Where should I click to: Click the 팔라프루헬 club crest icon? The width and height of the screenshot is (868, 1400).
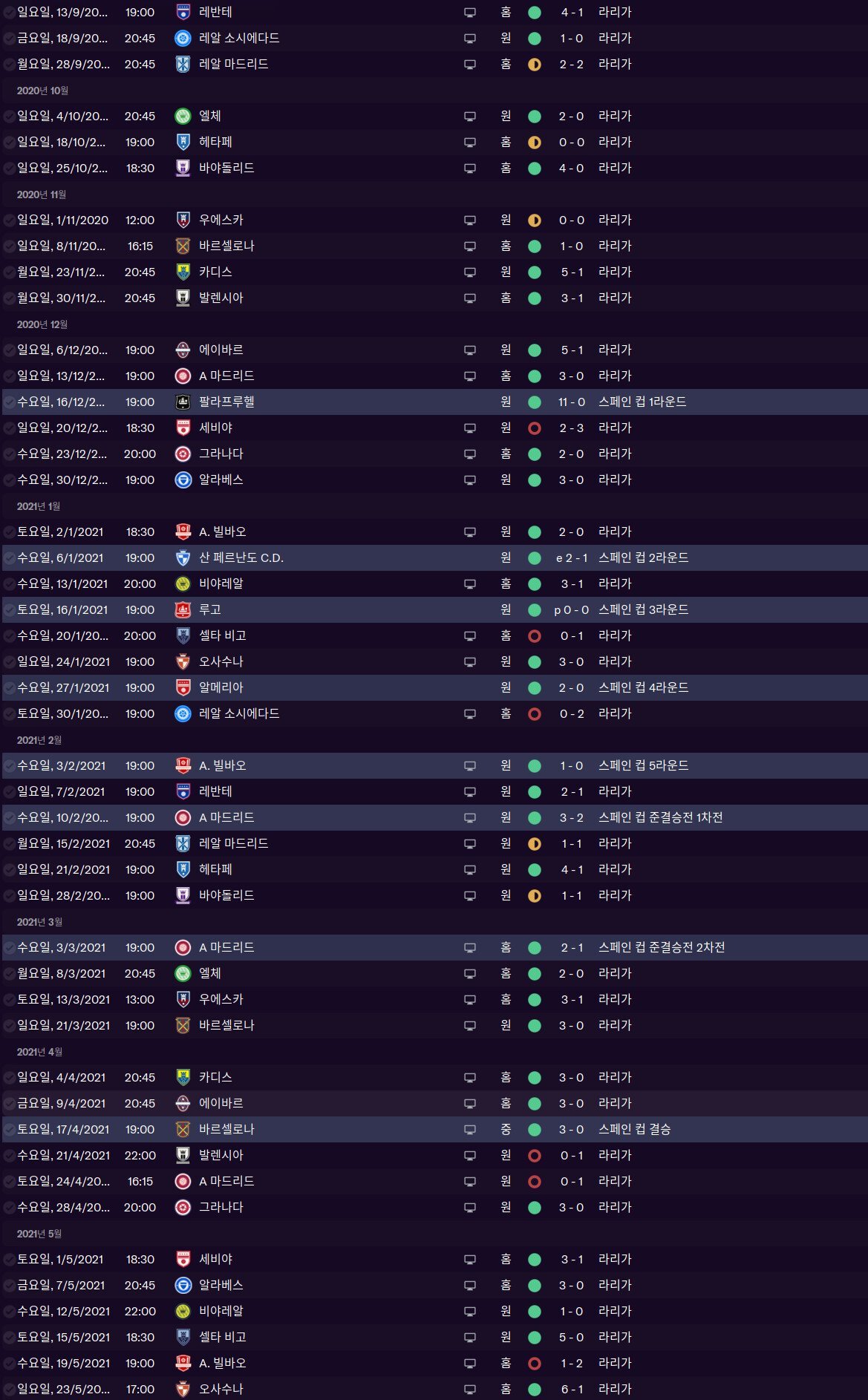(x=183, y=402)
